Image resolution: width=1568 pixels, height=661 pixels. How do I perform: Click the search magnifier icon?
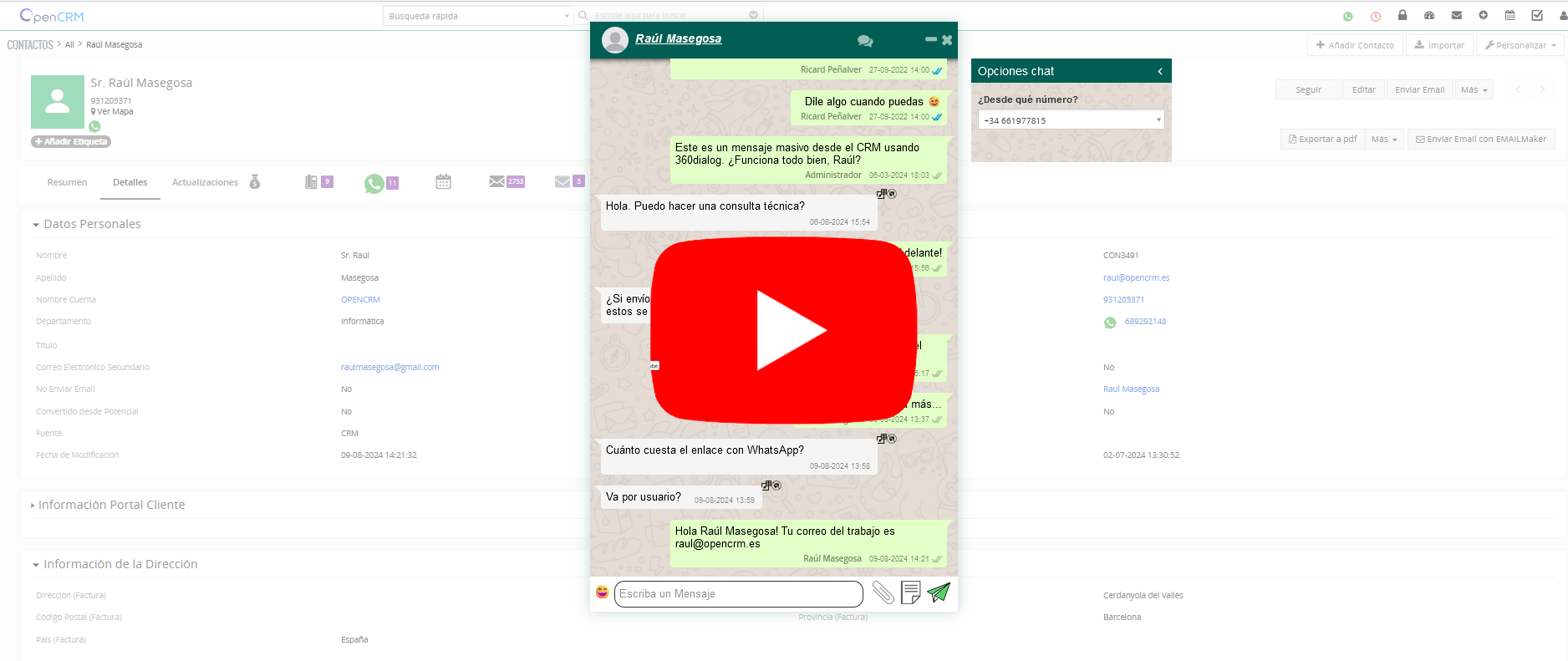click(583, 15)
